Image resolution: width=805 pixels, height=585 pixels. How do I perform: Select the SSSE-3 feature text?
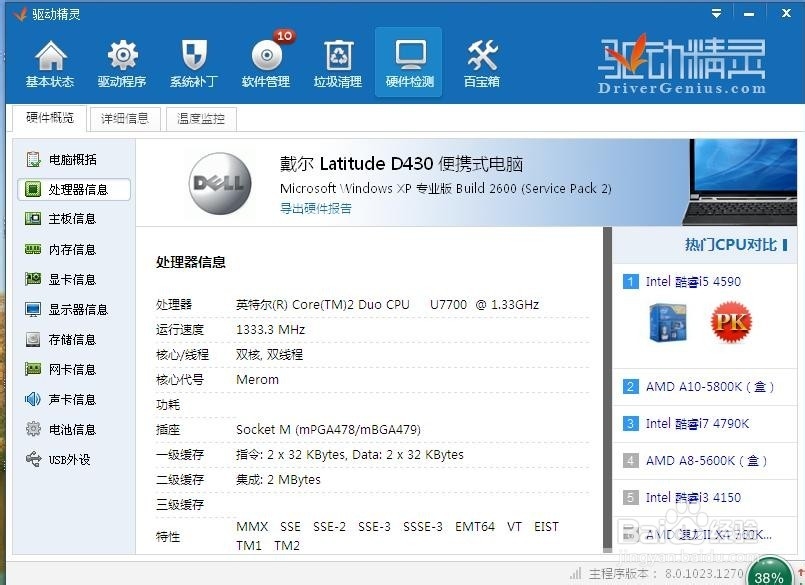tap(423, 526)
